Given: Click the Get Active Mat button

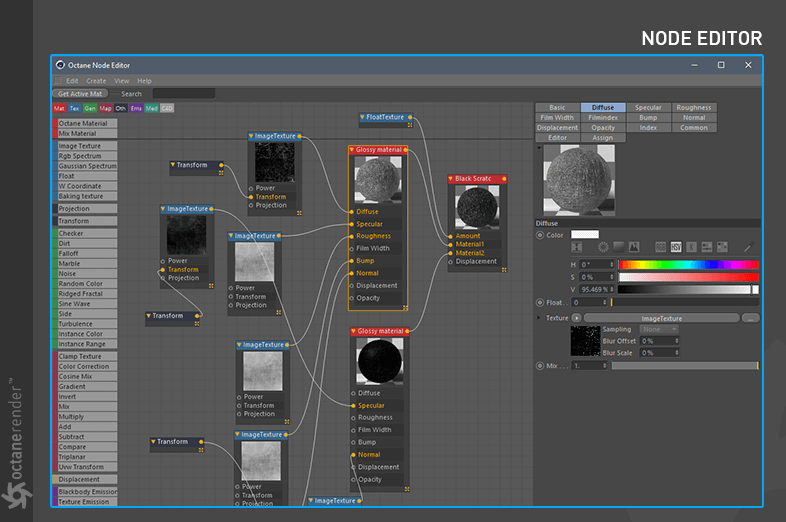Looking at the screenshot, I should pos(80,94).
